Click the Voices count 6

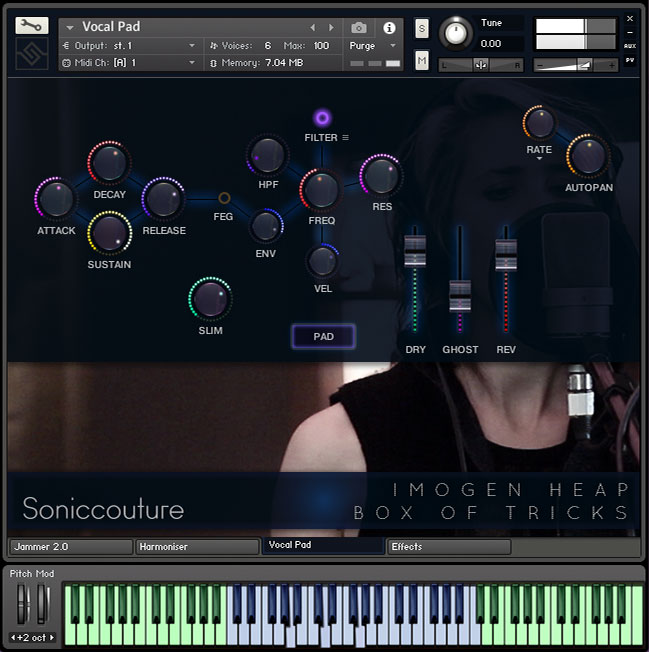[268, 46]
